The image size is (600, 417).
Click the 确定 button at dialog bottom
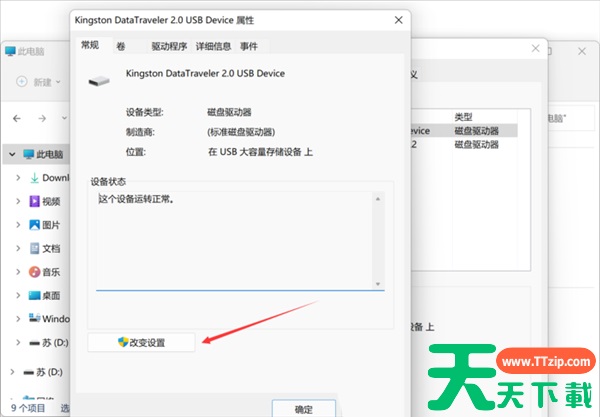pos(304,409)
